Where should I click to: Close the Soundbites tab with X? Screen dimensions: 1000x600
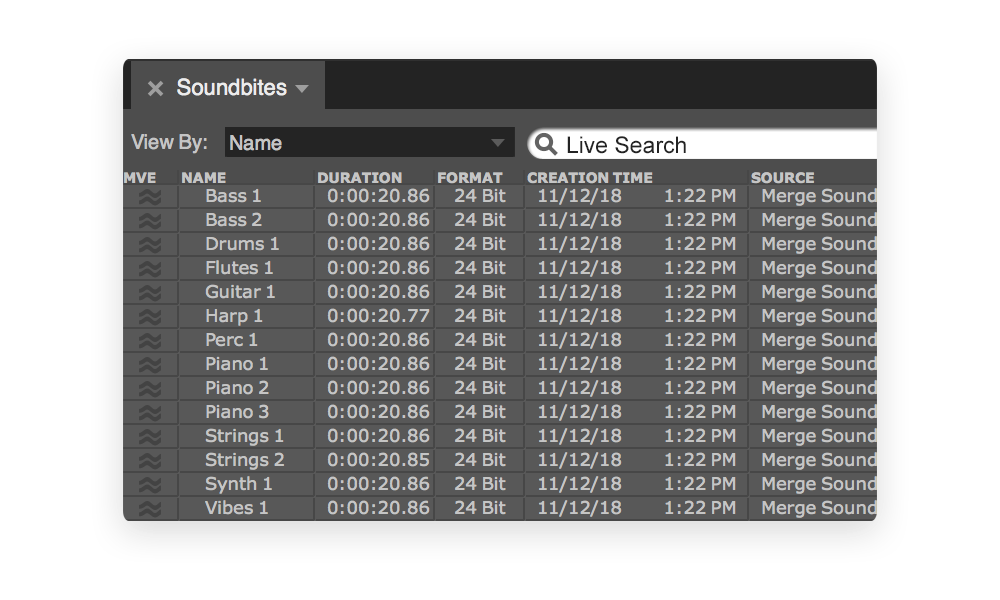pyautogui.click(x=155, y=88)
